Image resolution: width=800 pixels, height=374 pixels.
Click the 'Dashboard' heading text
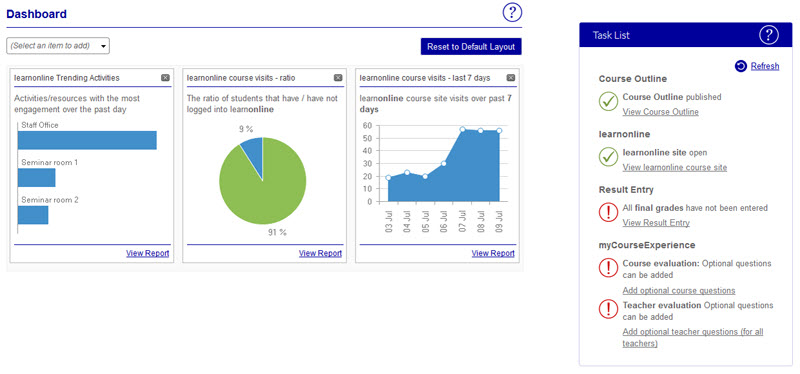coord(36,14)
